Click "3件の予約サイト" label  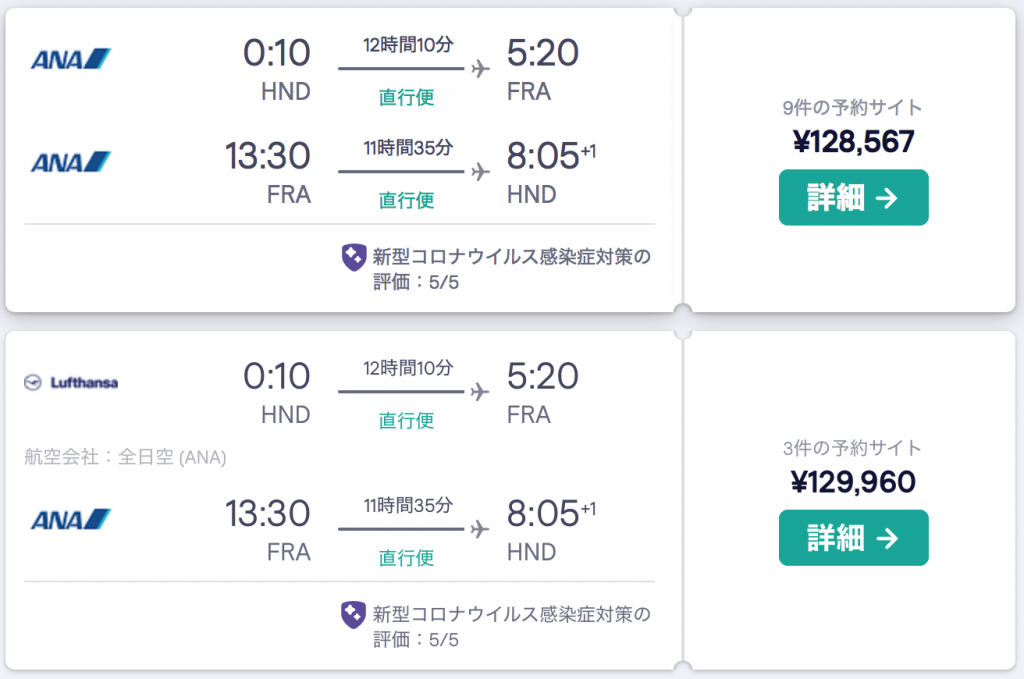(852, 448)
